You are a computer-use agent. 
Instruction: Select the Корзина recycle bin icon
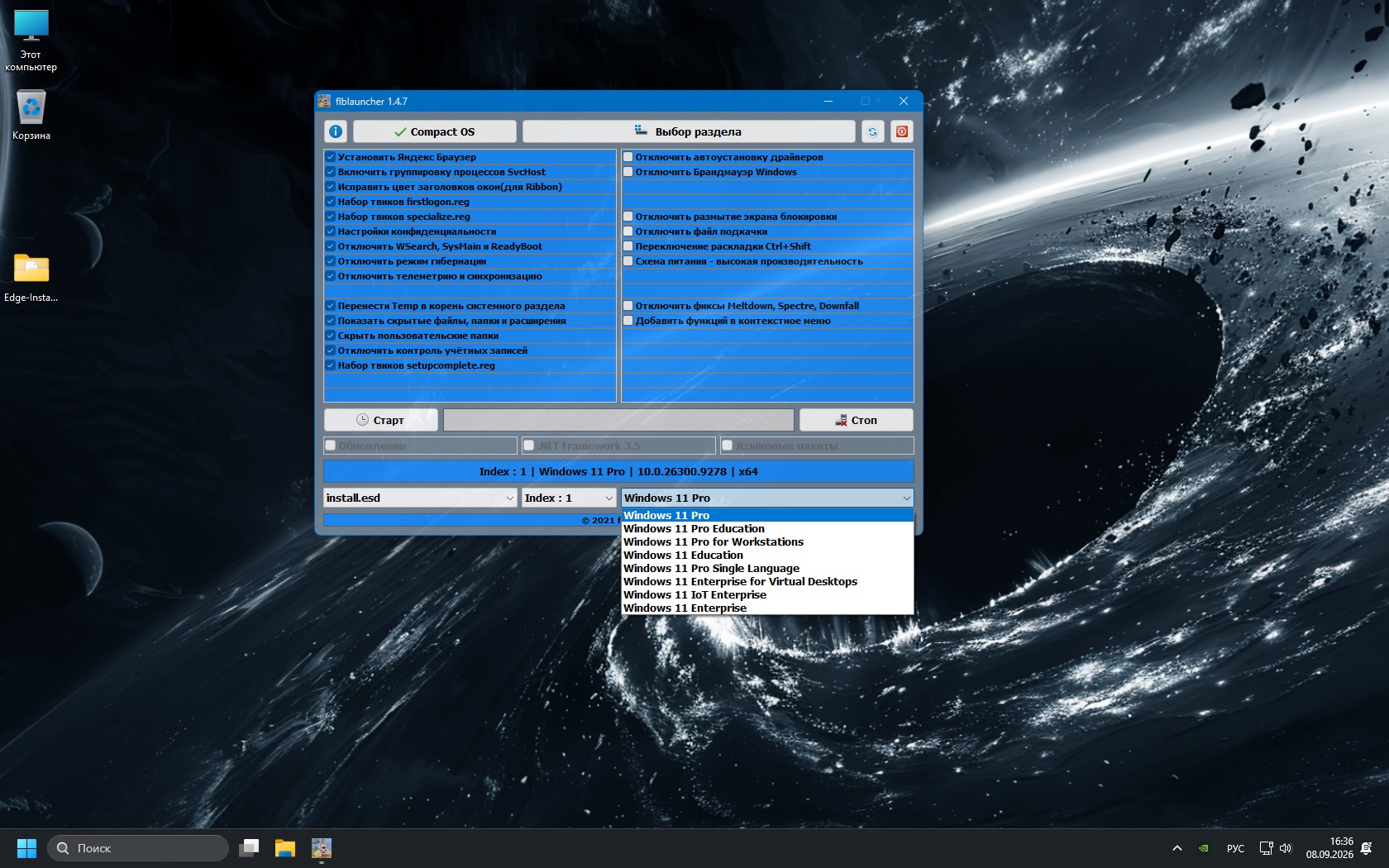point(31,115)
